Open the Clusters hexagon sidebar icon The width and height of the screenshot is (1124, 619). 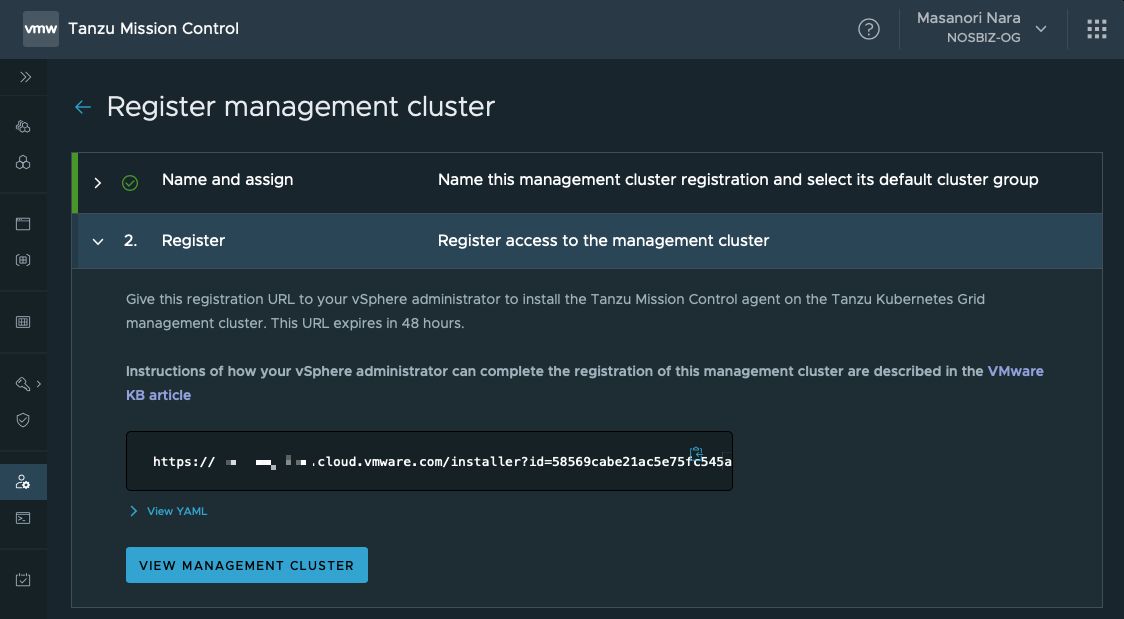coord(23,163)
